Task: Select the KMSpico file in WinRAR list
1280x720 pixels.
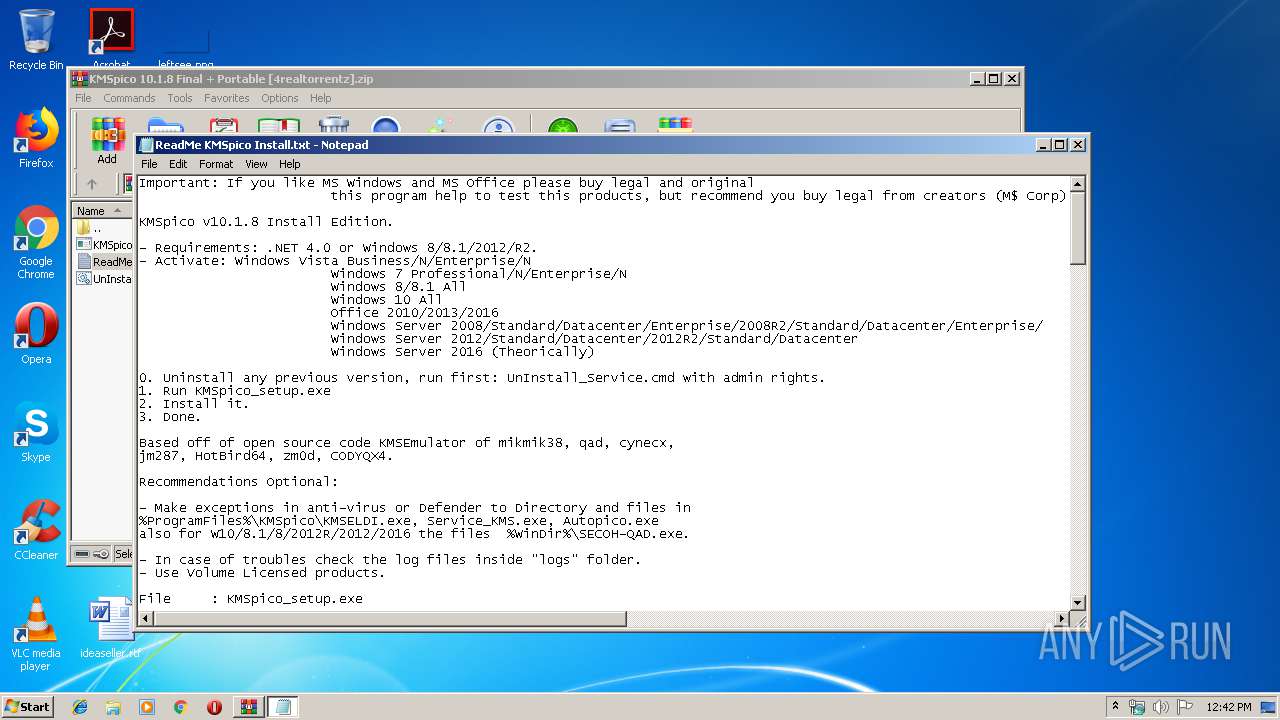Action: pyautogui.click(x=104, y=245)
